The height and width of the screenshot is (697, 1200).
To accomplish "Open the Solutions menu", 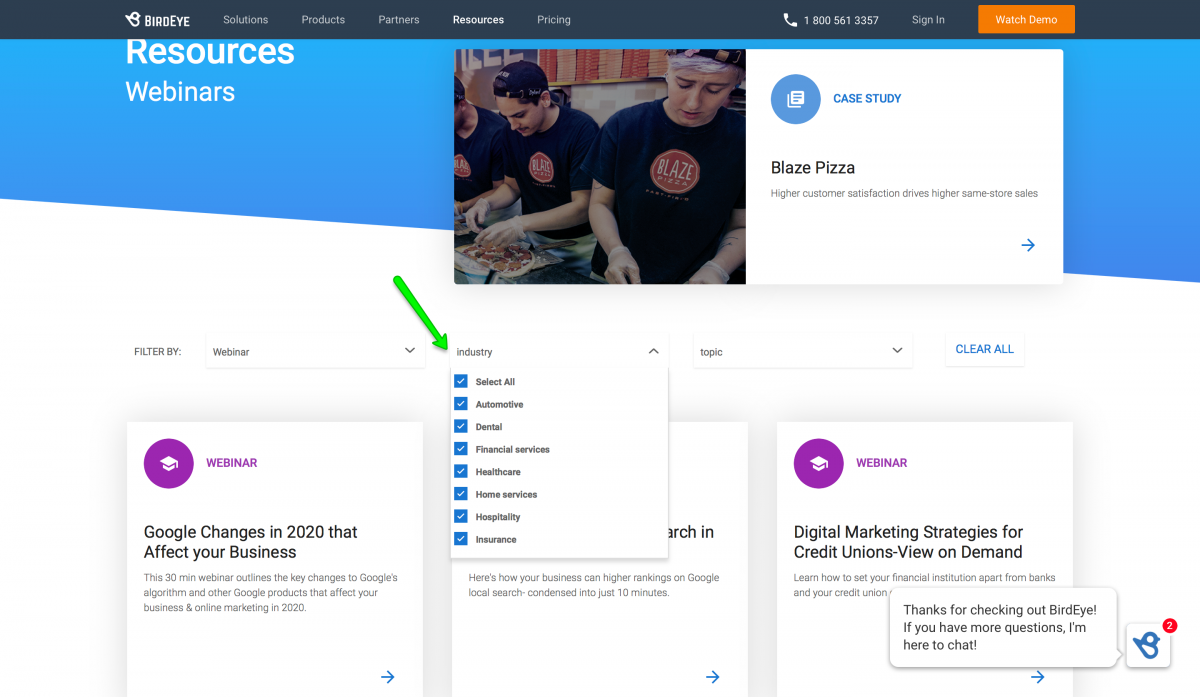I will pos(246,20).
